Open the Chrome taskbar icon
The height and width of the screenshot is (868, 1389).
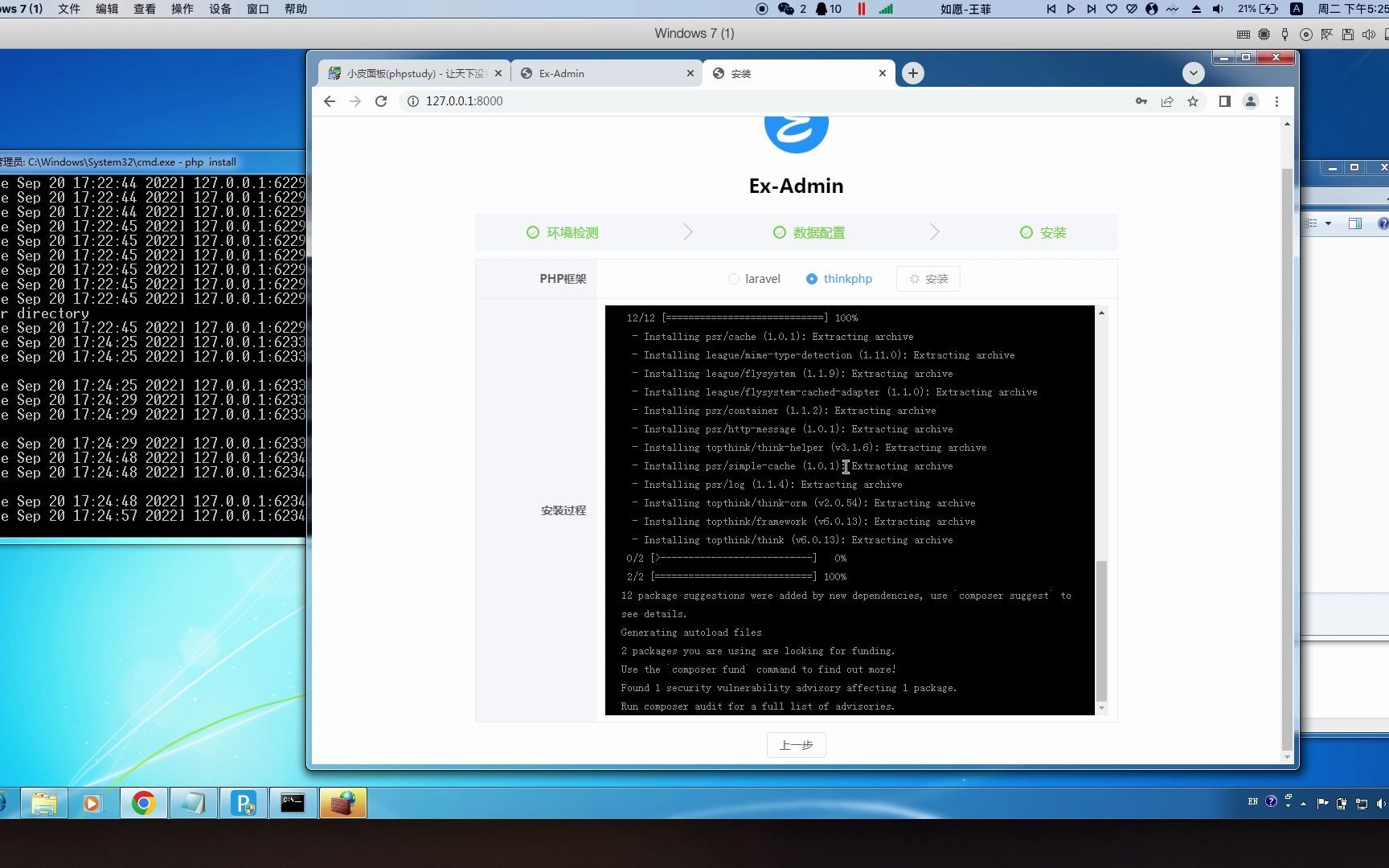point(144,803)
